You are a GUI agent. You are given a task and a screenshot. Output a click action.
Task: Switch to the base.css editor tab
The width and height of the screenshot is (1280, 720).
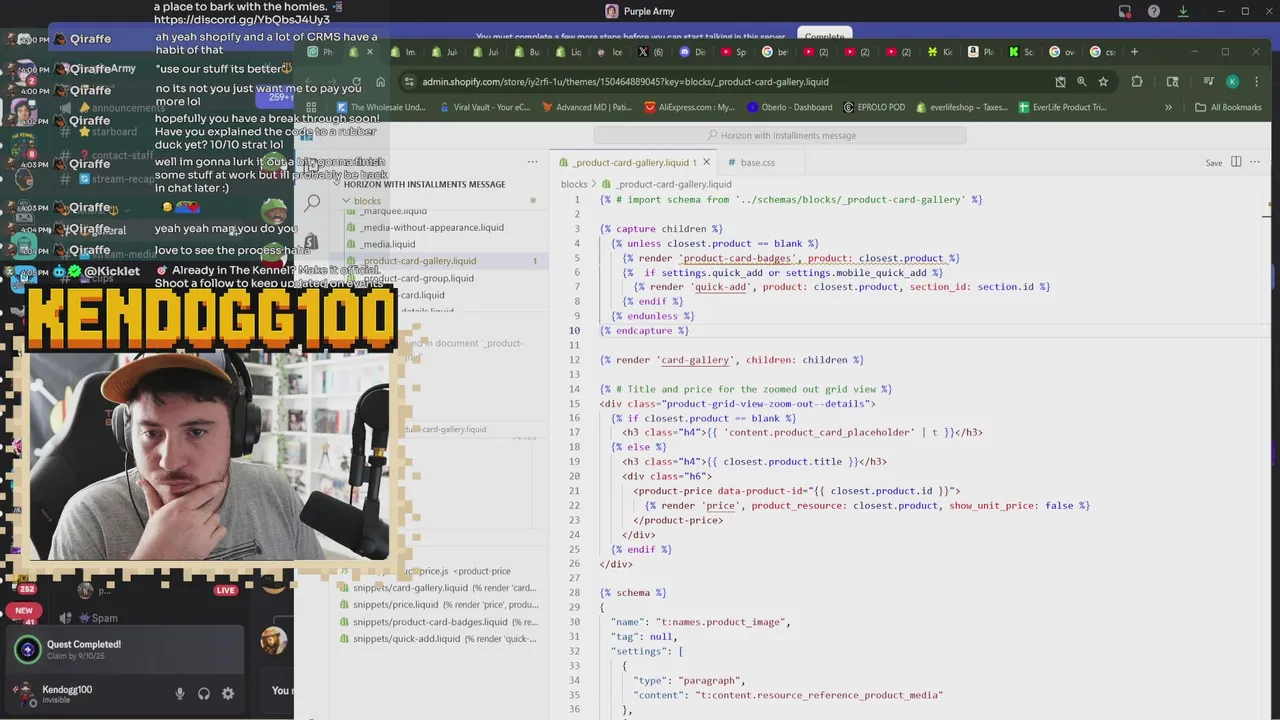tap(757, 162)
